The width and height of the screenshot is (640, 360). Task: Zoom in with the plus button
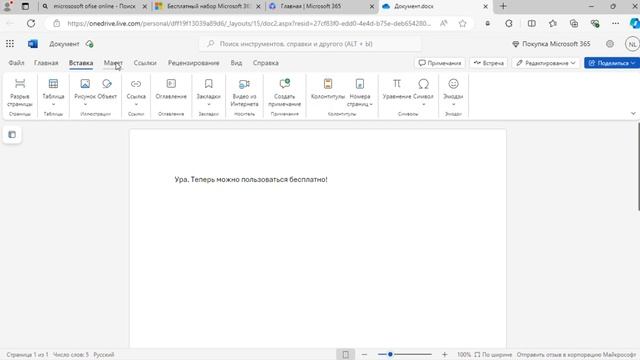coord(444,355)
